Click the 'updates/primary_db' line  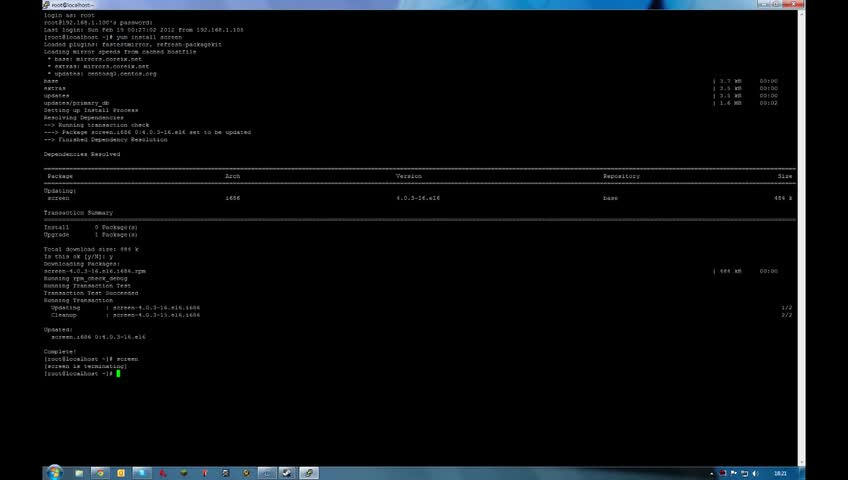tap(76, 103)
